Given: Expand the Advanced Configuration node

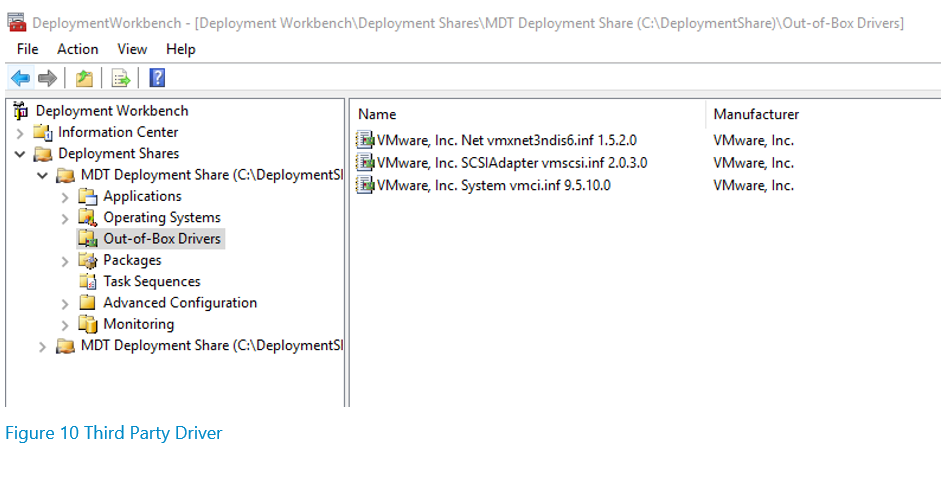Looking at the screenshot, I should pos(65,304).
